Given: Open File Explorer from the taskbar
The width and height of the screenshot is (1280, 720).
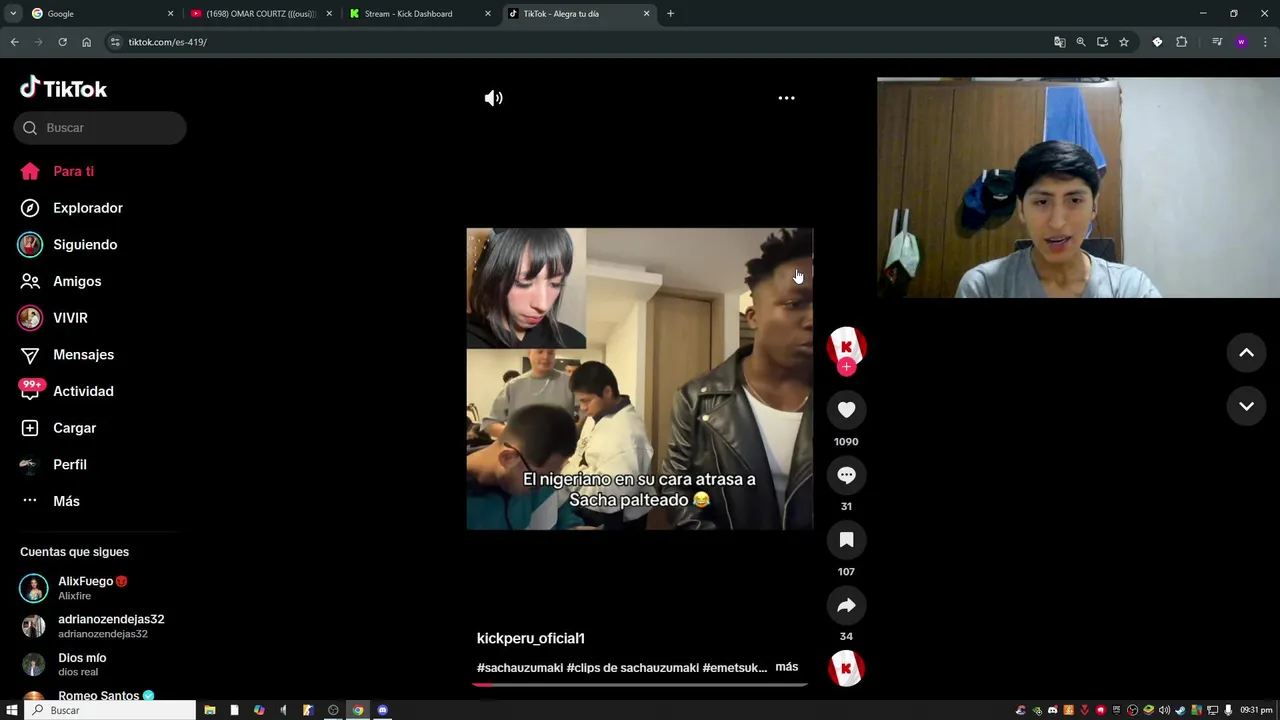Looking at the screenshot, I should pos(210,710).
